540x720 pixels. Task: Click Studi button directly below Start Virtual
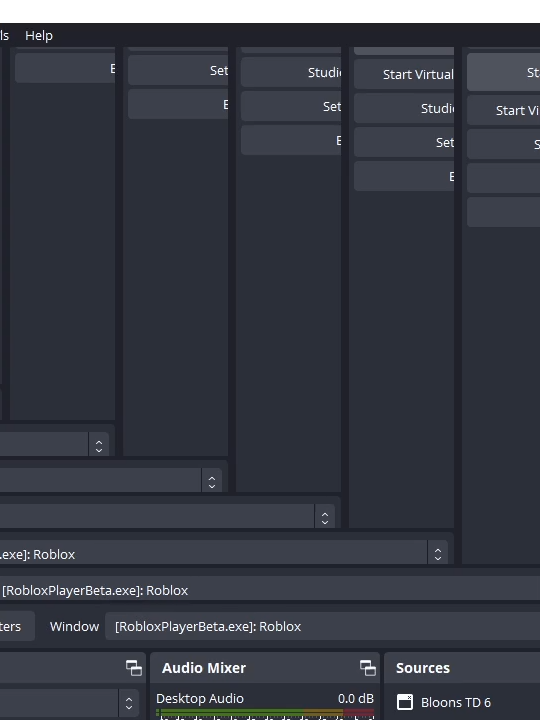(x=404, y=108)
